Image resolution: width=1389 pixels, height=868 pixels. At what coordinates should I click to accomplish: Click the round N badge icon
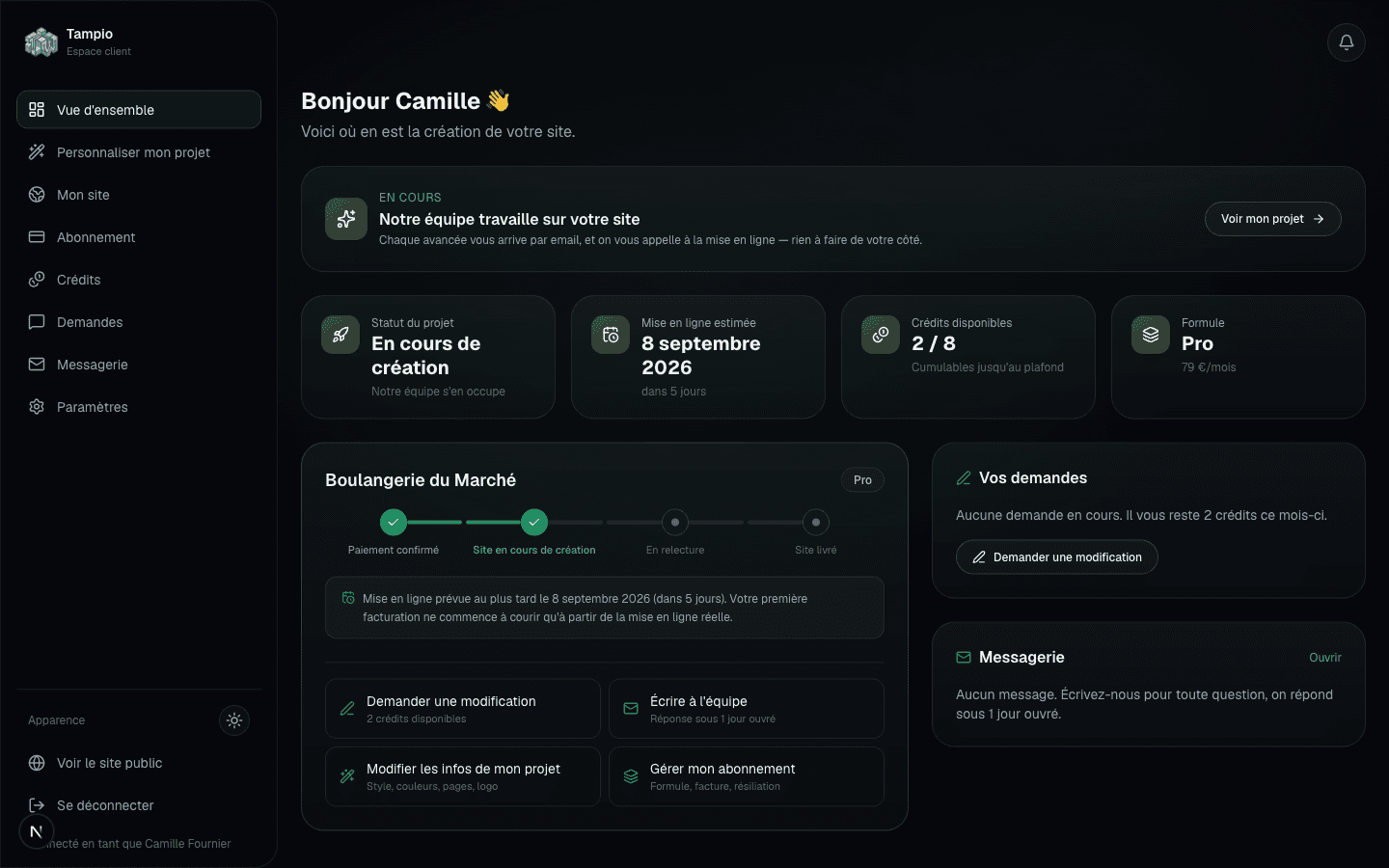coord(36,831)
